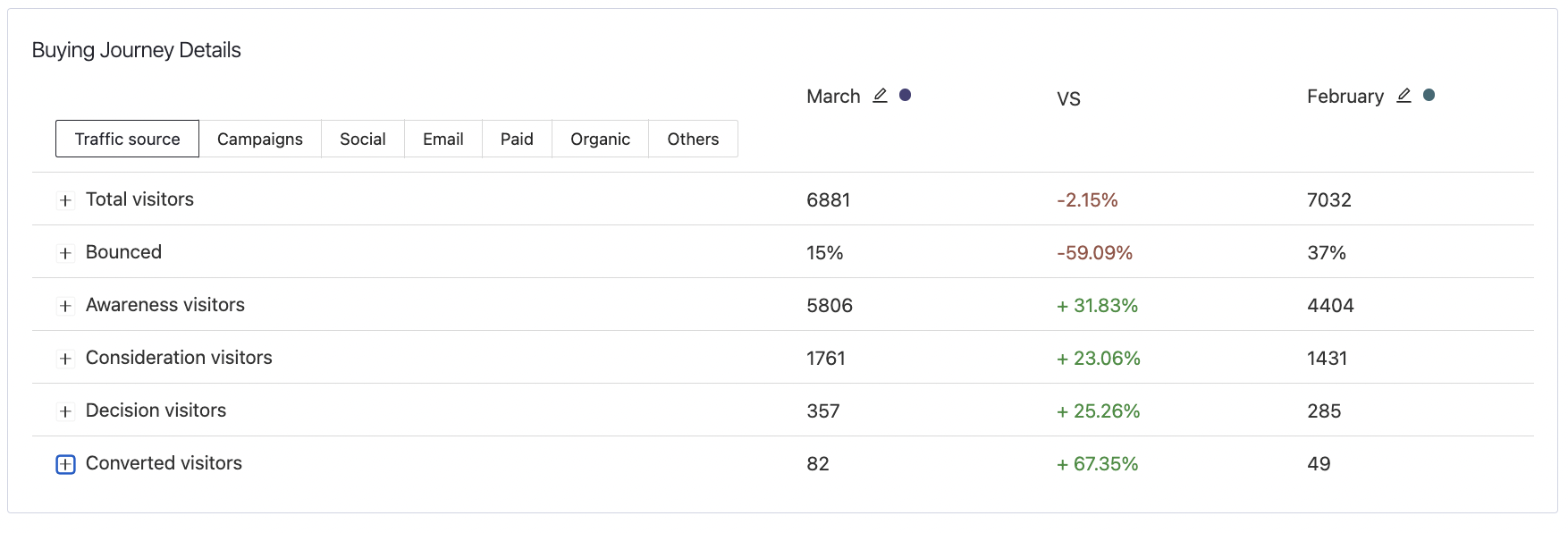The height and width of the screenshot is (533, 1568).
Task: Expand the Consideration visitors row
Action: pyautogui.click(x=65, y=359)
